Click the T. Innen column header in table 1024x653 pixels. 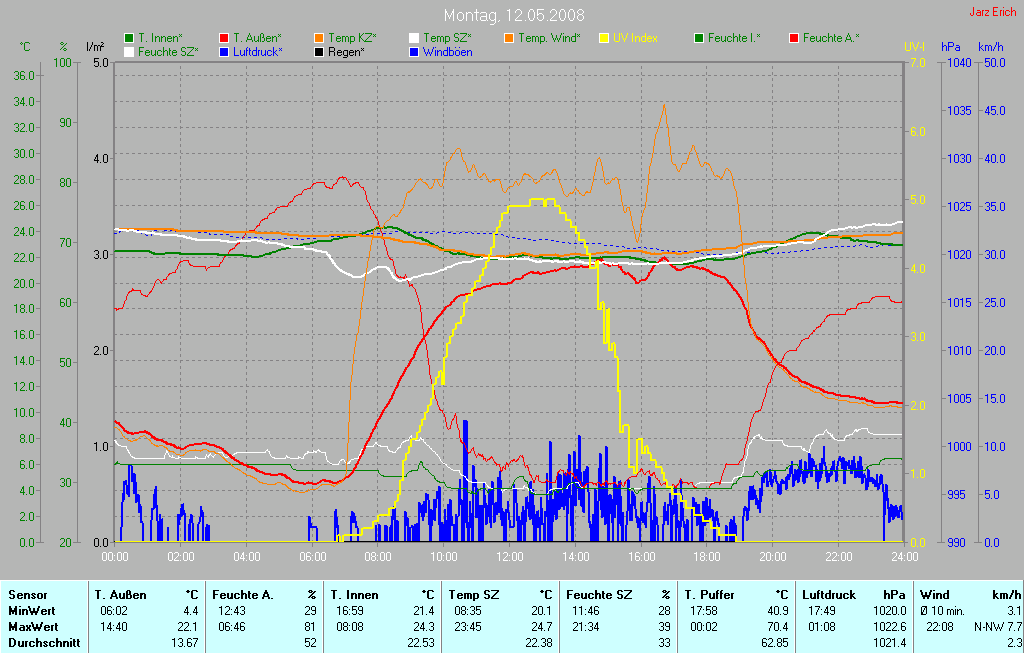click(354, 595)
